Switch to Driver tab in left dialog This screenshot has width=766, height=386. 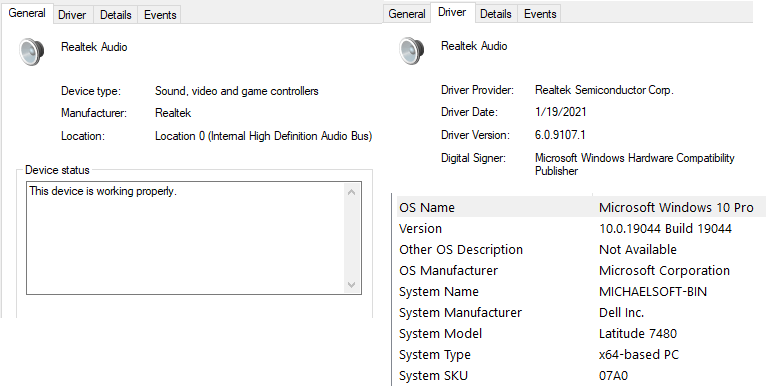point(72,15)
